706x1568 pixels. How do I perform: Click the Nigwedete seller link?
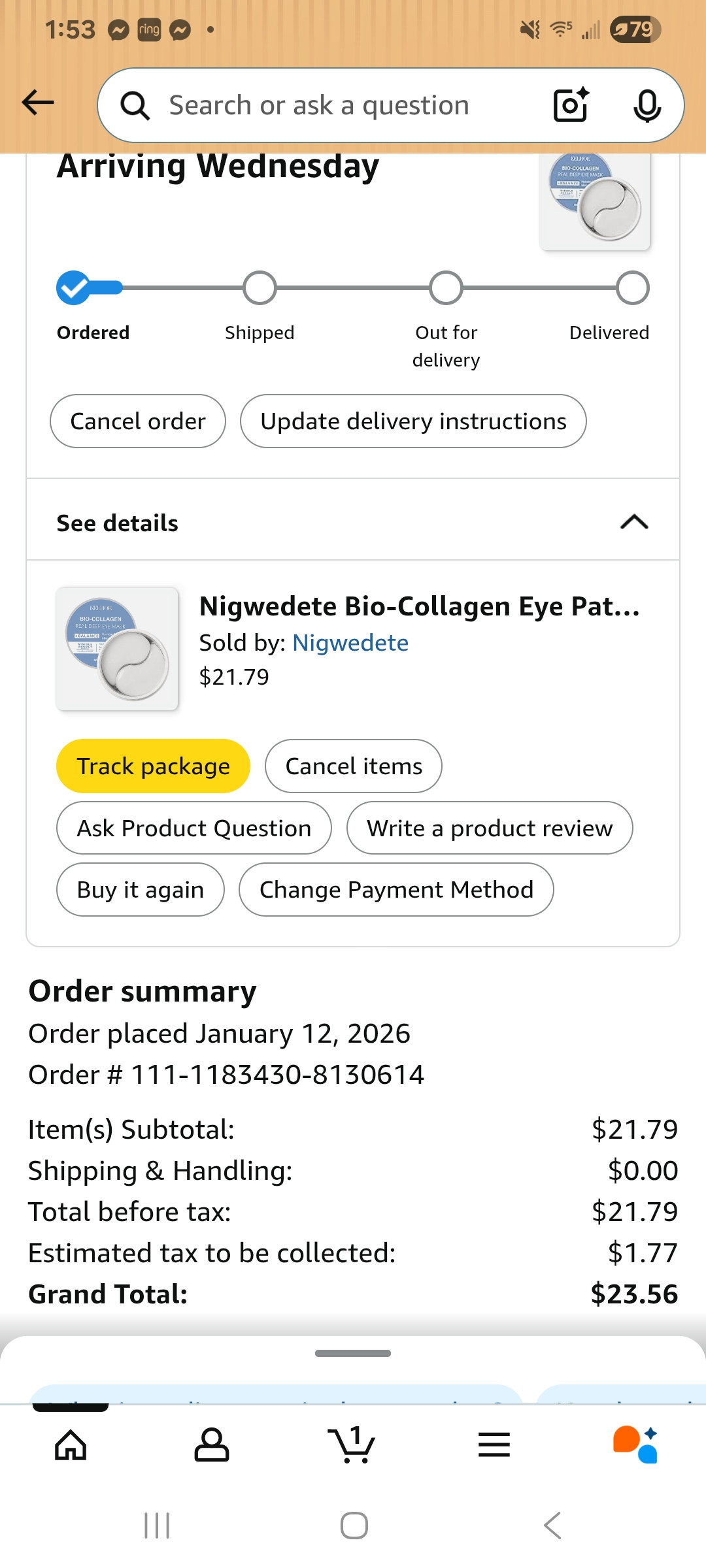click(350, 643)
